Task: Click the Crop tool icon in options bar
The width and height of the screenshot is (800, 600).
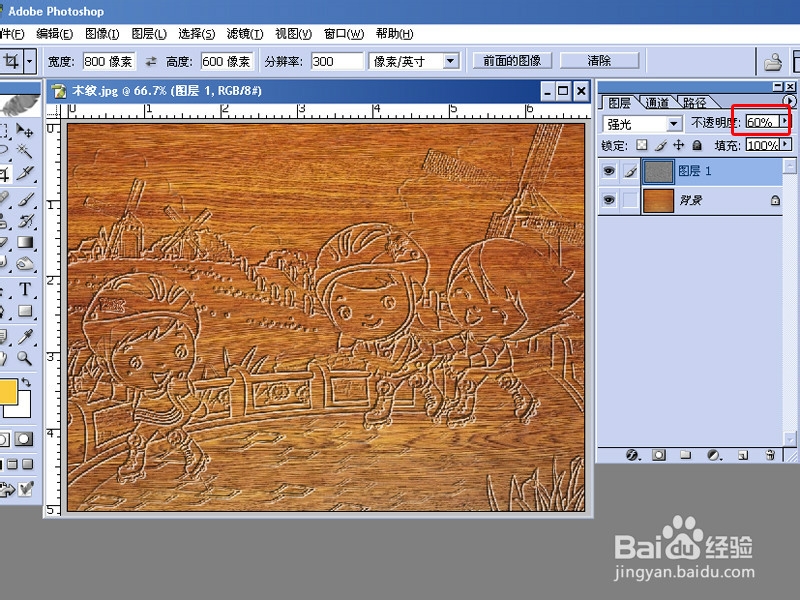Action: coord(11,62)
